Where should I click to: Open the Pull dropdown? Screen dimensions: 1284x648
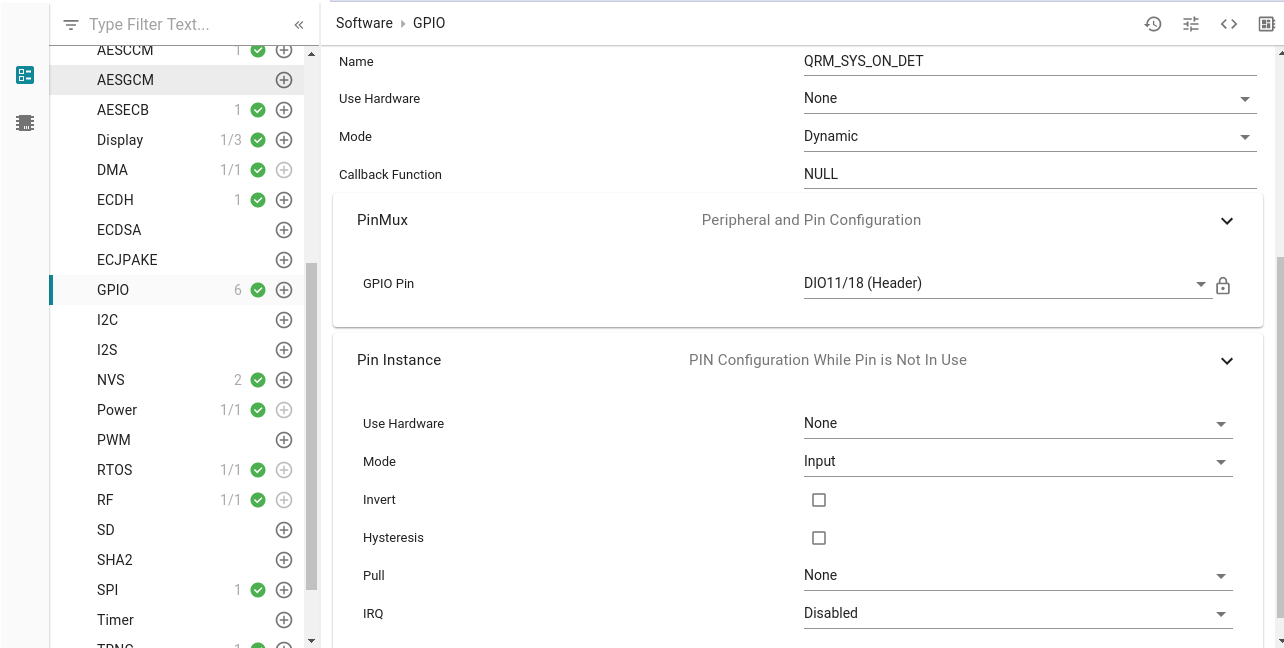[1017, 576]
